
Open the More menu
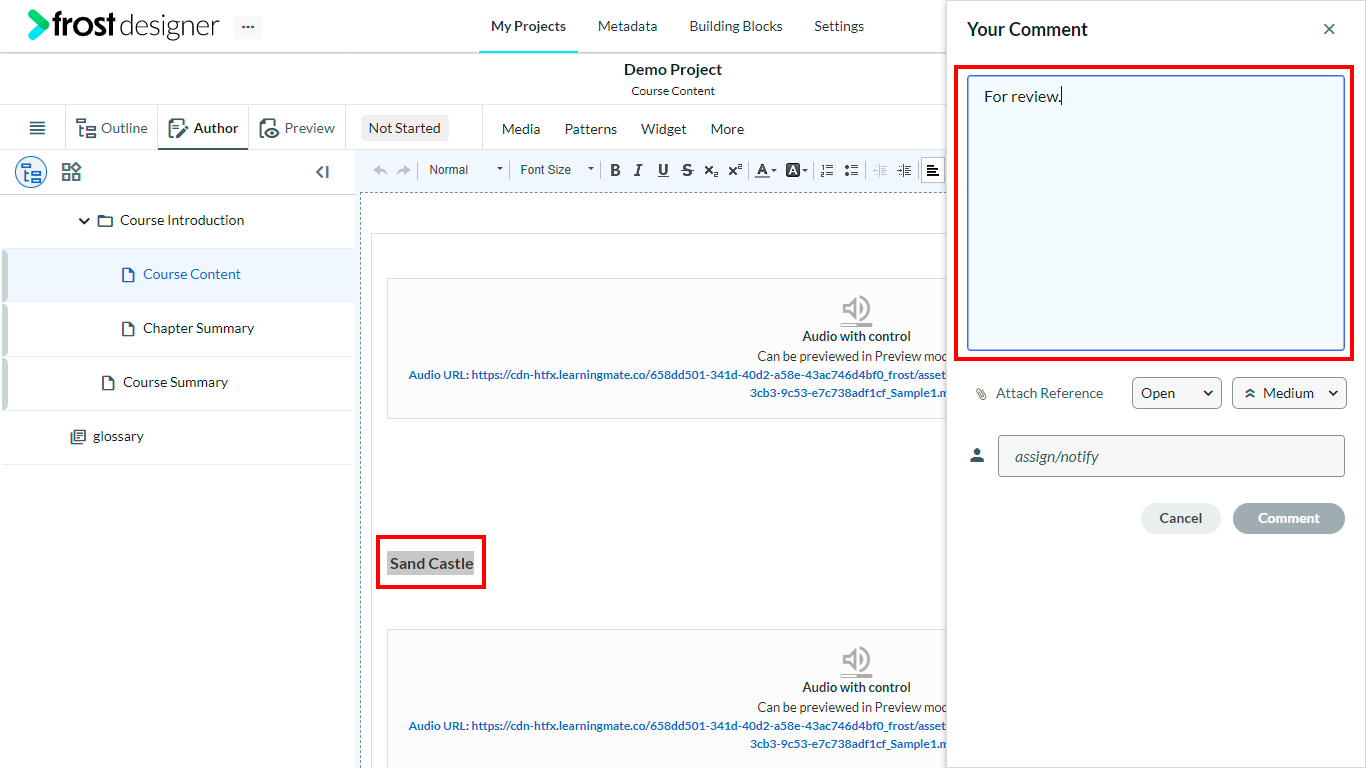click(x=727, y=129)
